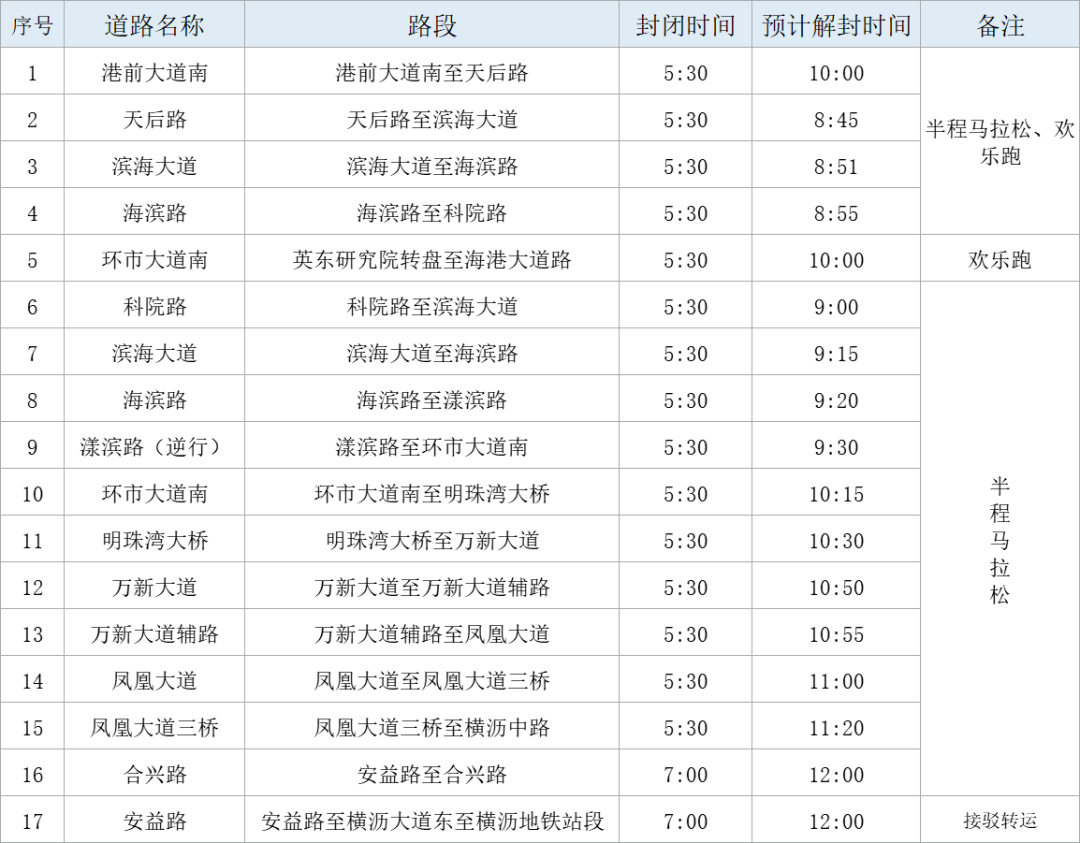Image resolution: width=1080 pixels, height=843 pixels.
Task: Select the 道路名称 column header
Action: click(x=154, y=26)
